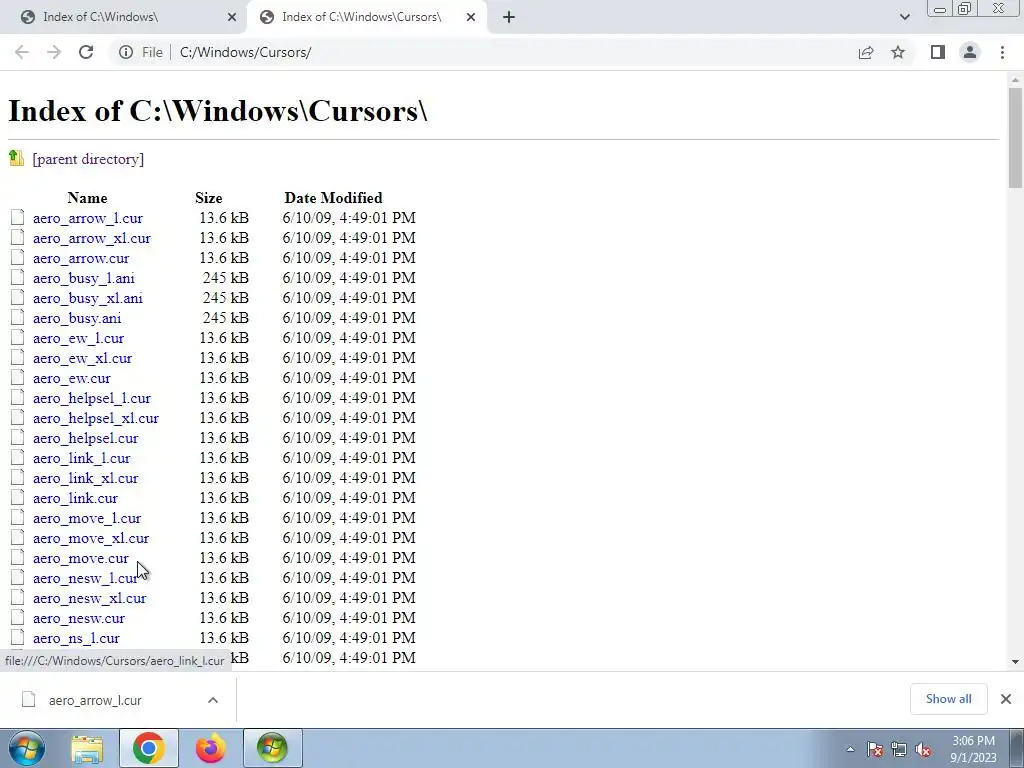Open Windows Explorer from taskbar
The height and width of the screenshot is (768, 1024).
(87, 748)
